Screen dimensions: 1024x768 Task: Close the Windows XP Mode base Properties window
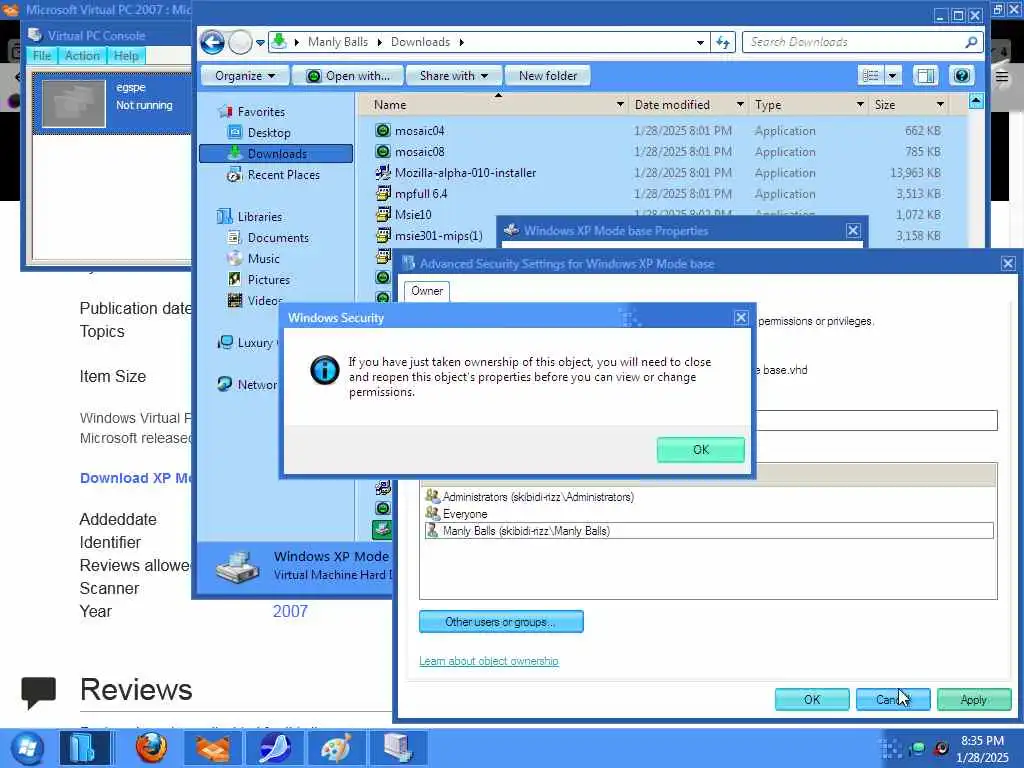click(x=853, y=231)
